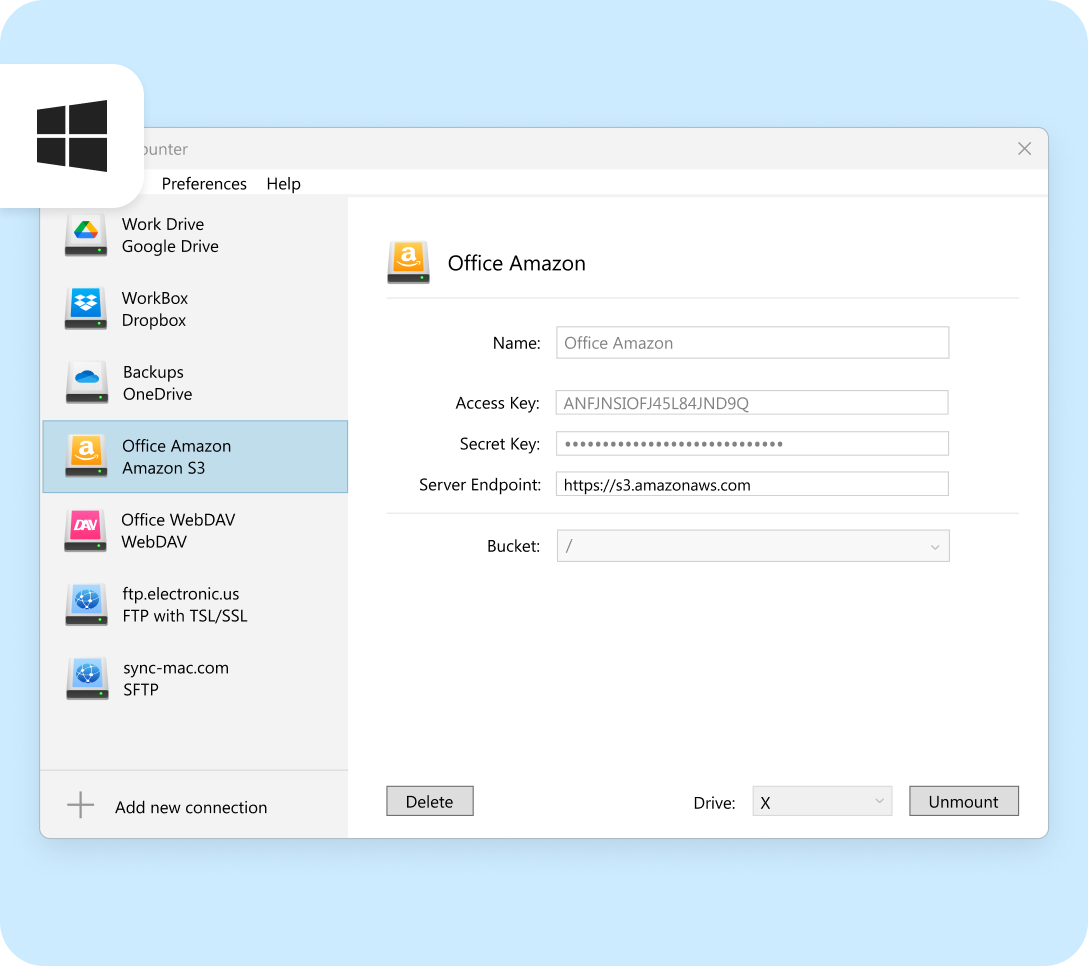Select the Dropbox WorkBox drive icon
Viewport: 1088px width, 966px height.
pyautogui.click(x=86, y=309)
